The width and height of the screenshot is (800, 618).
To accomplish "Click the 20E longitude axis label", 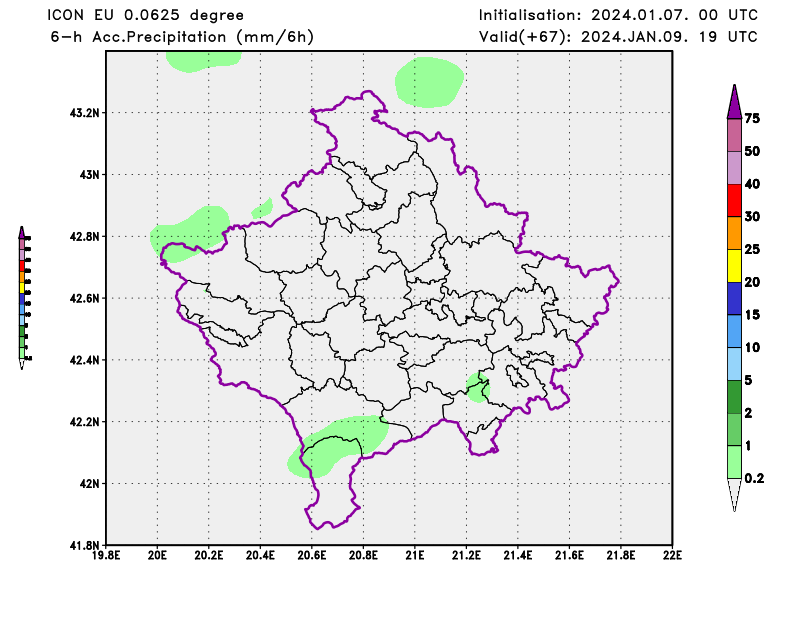I will click(x=157, y=555).
